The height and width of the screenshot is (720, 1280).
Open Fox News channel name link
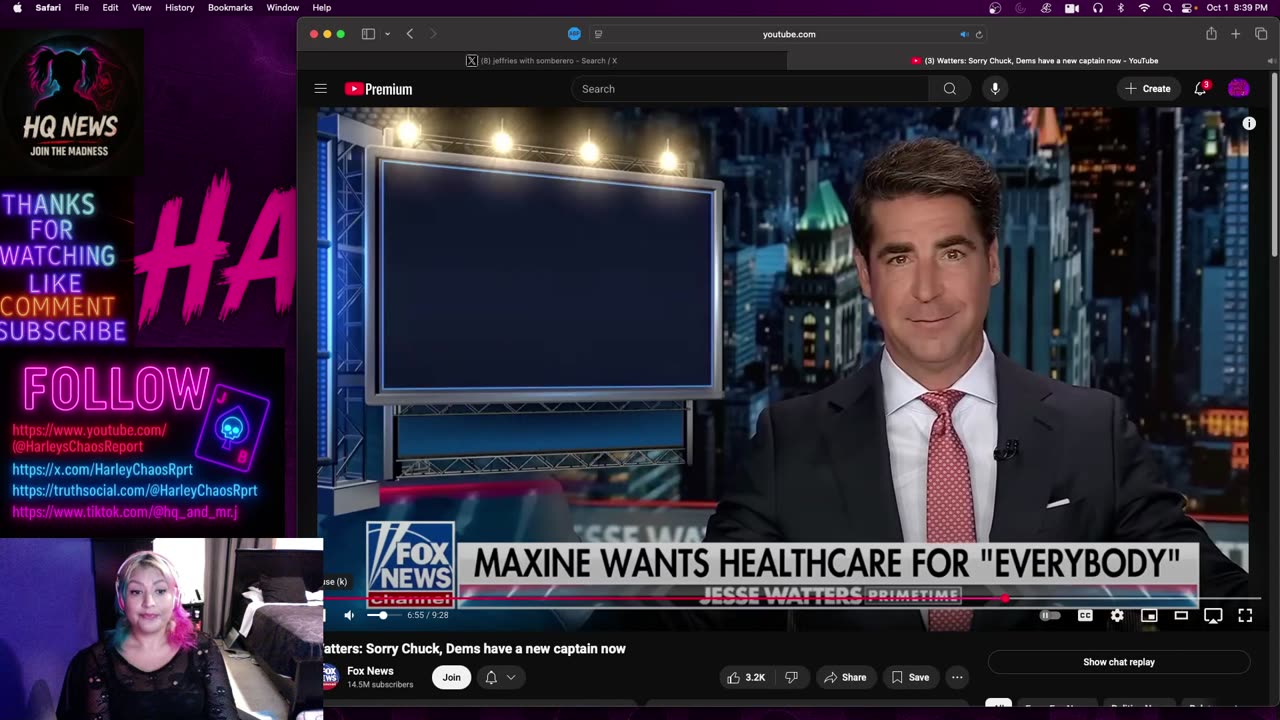point(370,671)
